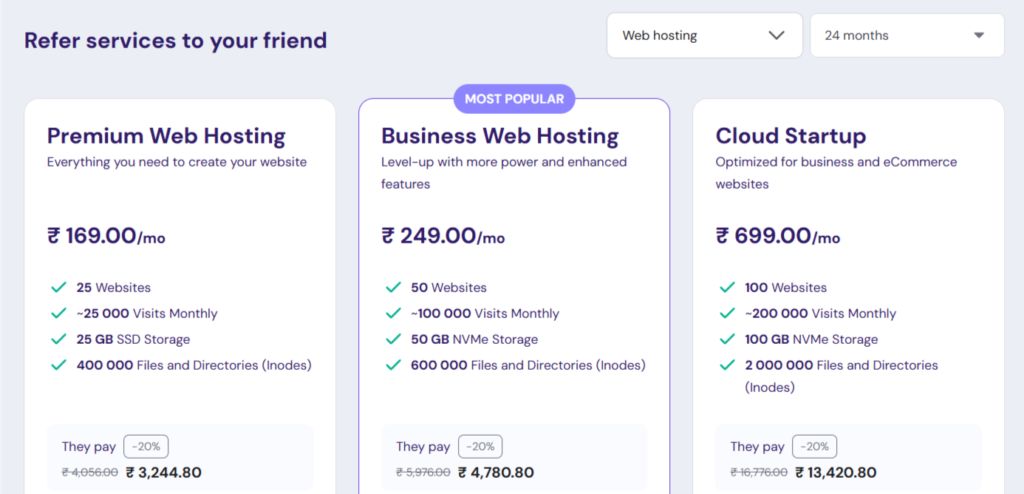Click checkmark next to ~100 000 Visits Monthly
Image resolution: width=1024 pixels, height=494 pixels.
pos(390,314)
